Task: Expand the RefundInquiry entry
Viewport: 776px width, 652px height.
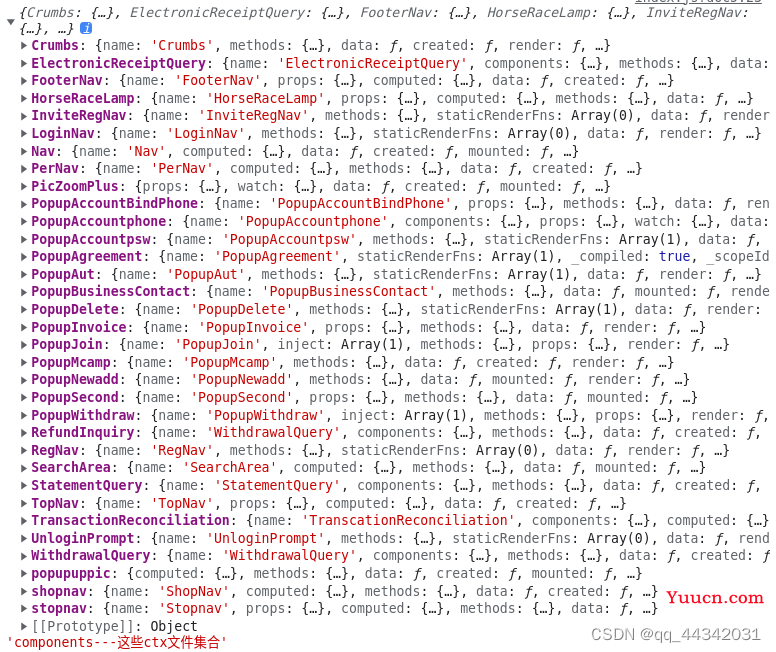Action: point(24,433)
